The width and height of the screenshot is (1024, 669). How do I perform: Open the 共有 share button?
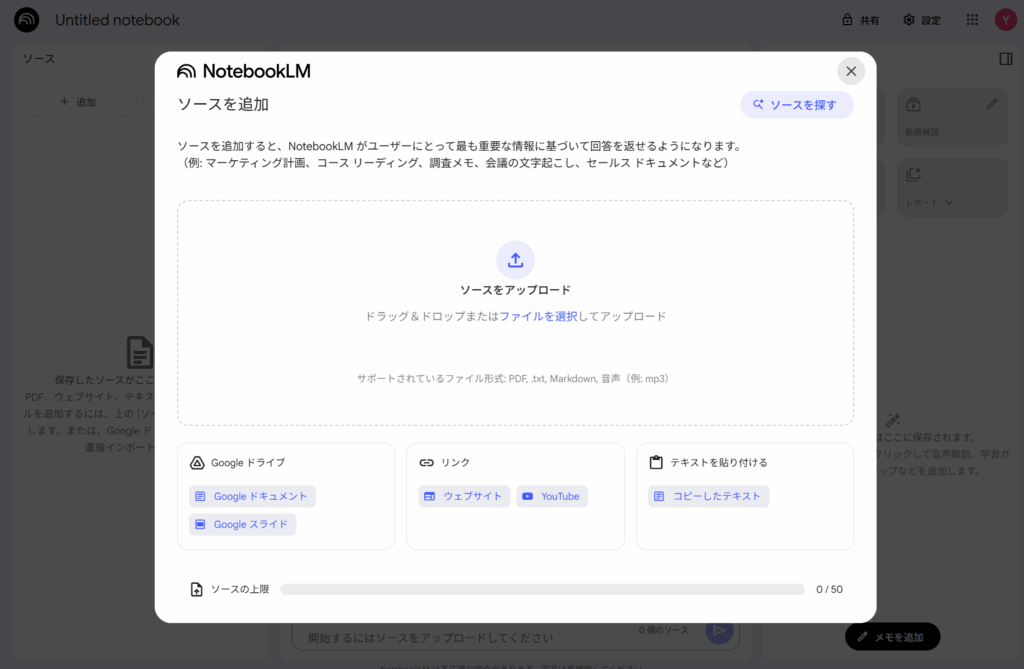click(x=861, y=20)
